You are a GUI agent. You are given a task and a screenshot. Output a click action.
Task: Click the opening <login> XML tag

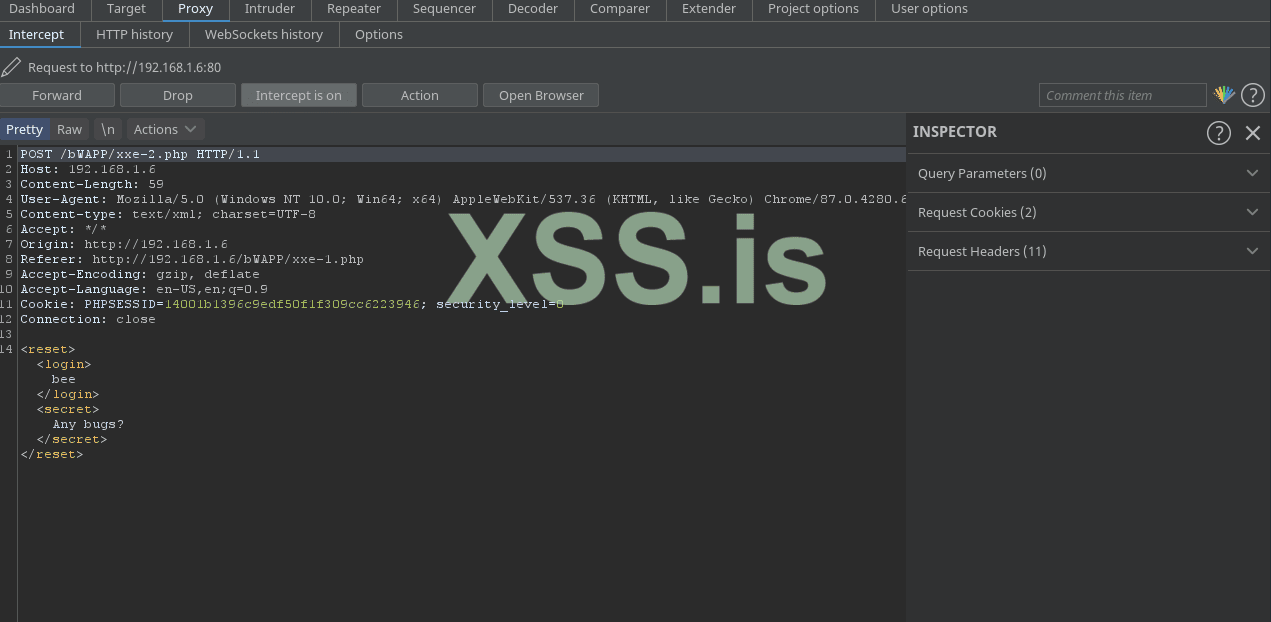64,364
